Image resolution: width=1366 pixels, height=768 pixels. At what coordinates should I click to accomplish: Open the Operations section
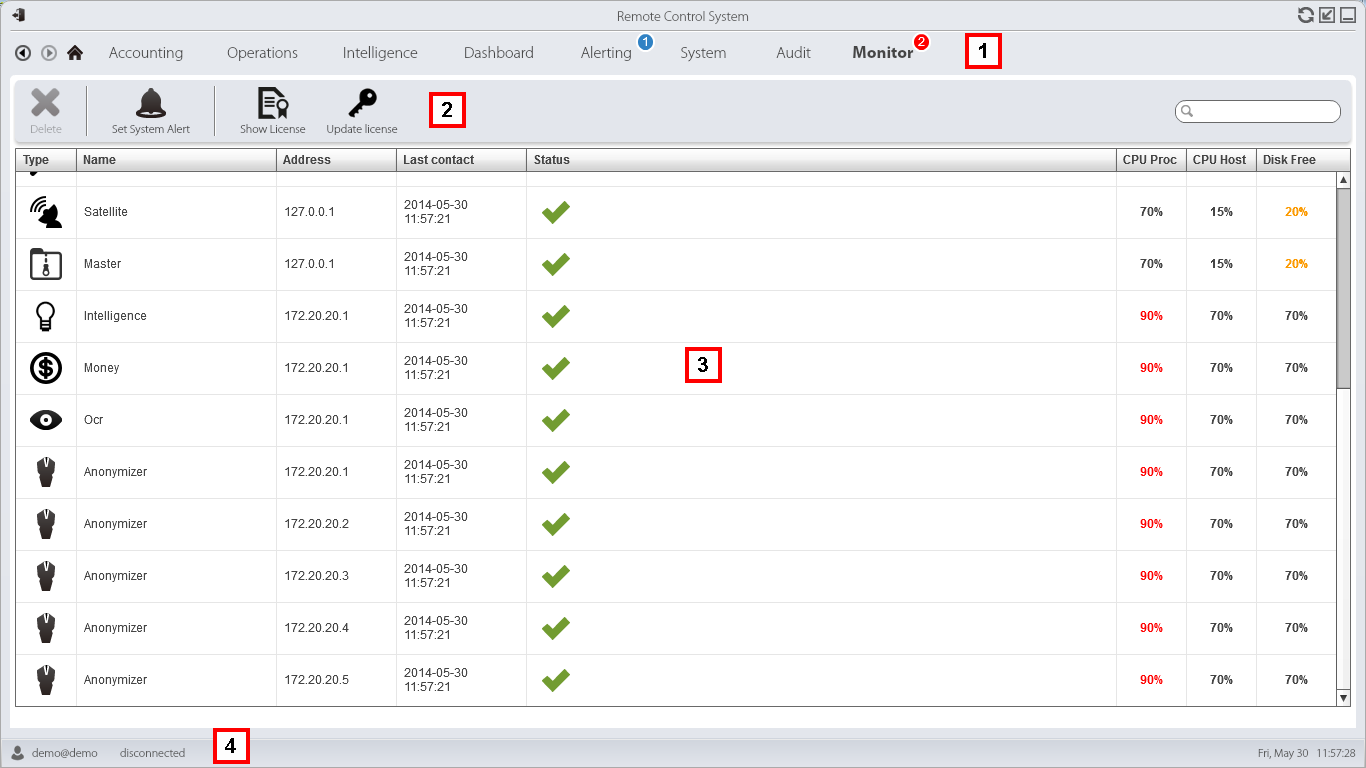coord(262,53)
